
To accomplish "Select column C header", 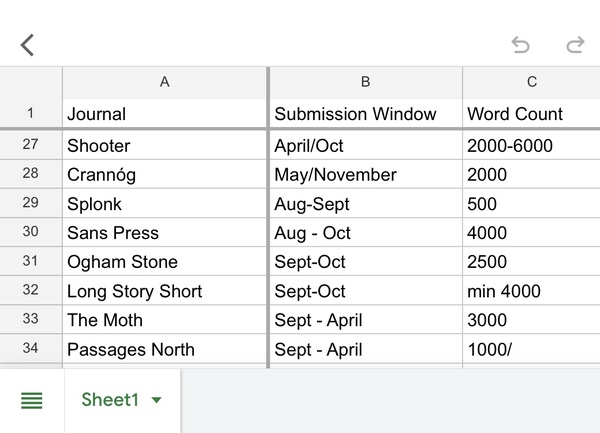I will click(x=532, y=82).
